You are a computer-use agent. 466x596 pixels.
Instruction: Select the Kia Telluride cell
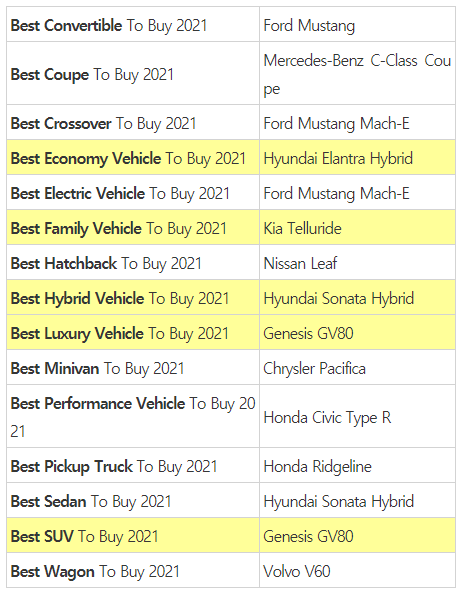(x=357, y=227)
